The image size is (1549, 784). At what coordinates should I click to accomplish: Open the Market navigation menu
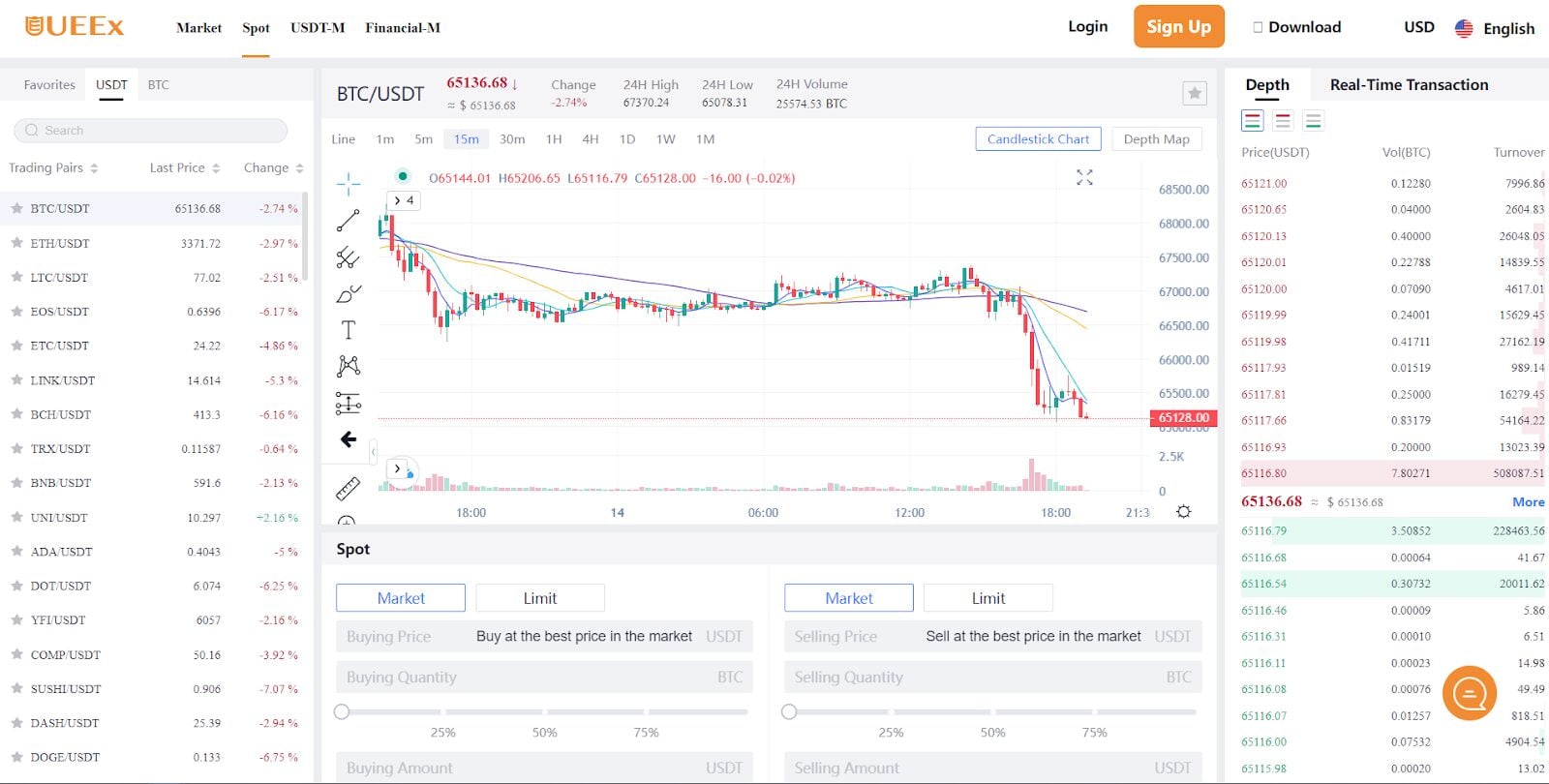coord(198,28)
